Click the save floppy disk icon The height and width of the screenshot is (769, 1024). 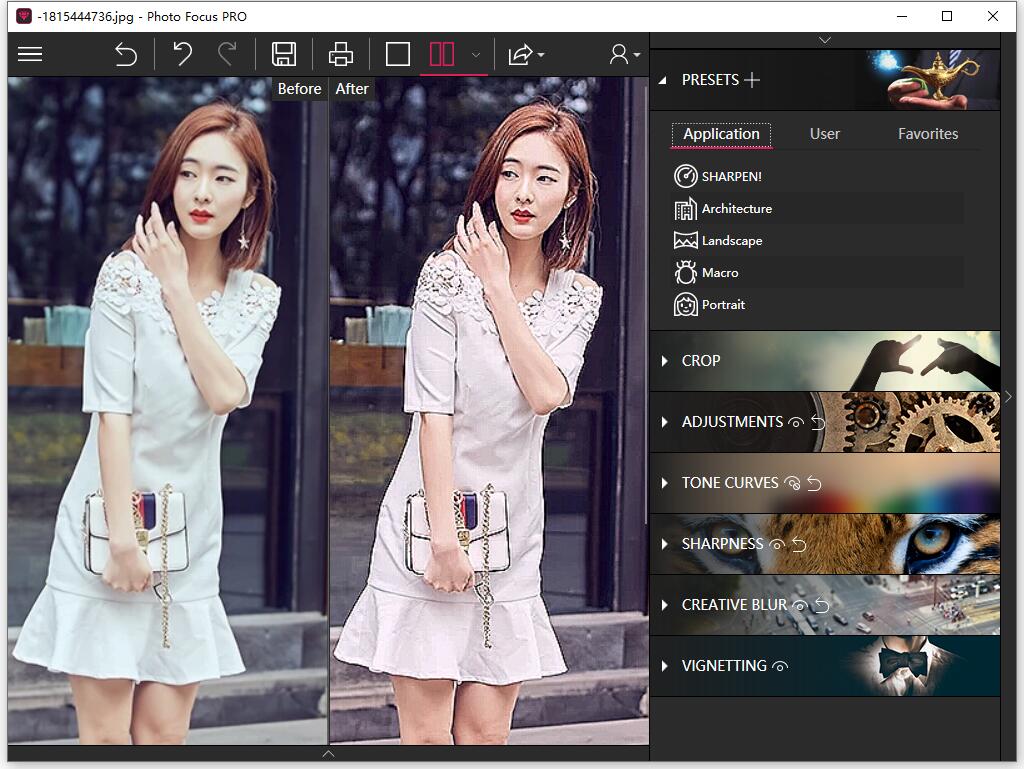pyautogui.click(x=284, y=54)
